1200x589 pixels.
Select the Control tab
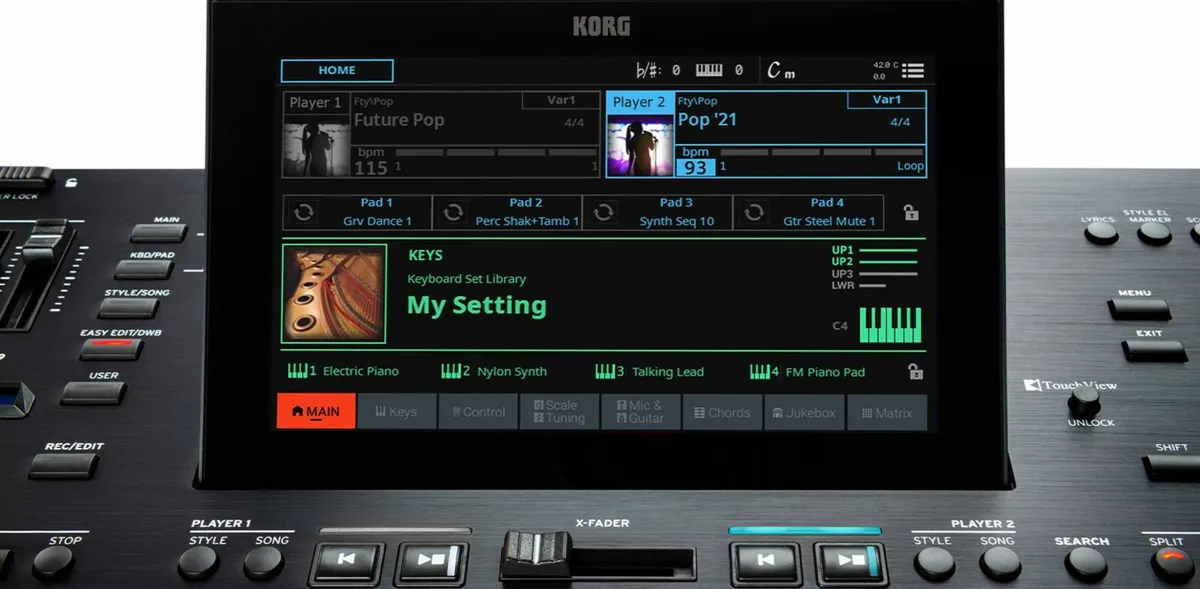pyautogui.click(x=478, y=412)
